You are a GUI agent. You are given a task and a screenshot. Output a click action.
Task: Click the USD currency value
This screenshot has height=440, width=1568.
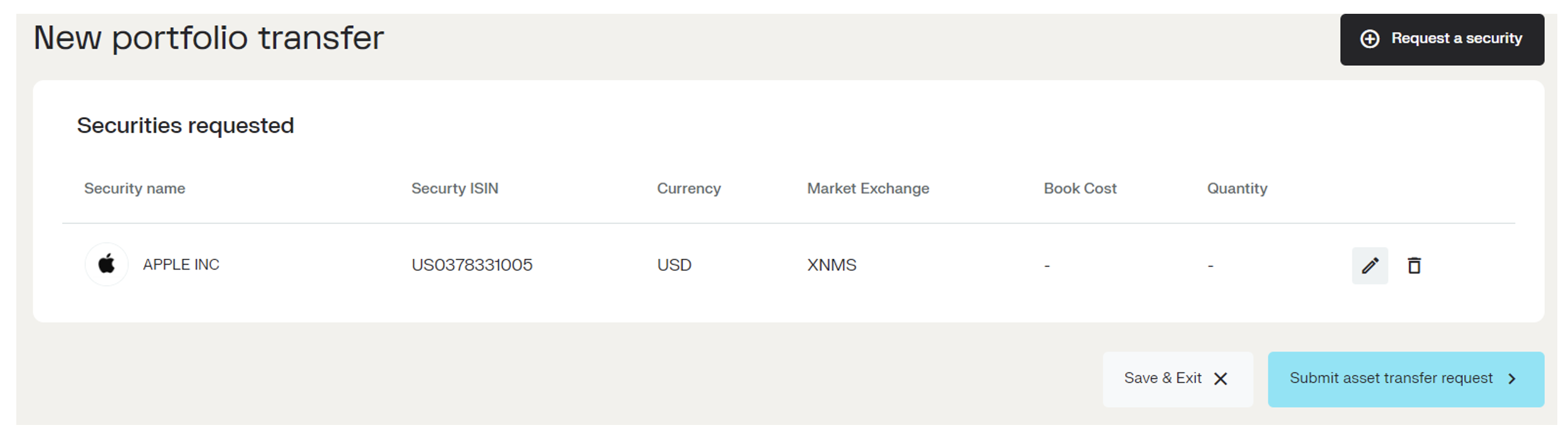(674, 265)
